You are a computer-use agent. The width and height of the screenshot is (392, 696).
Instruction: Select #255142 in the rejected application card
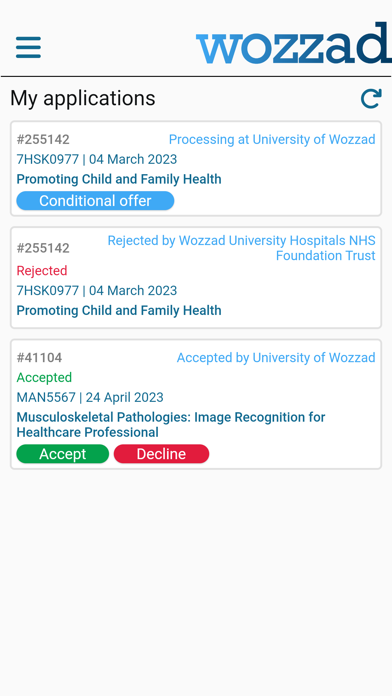coord(43,248)
